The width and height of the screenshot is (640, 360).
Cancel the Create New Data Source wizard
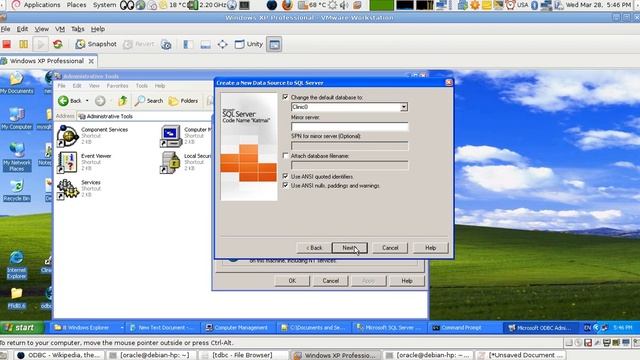click(x=390, y=248)
